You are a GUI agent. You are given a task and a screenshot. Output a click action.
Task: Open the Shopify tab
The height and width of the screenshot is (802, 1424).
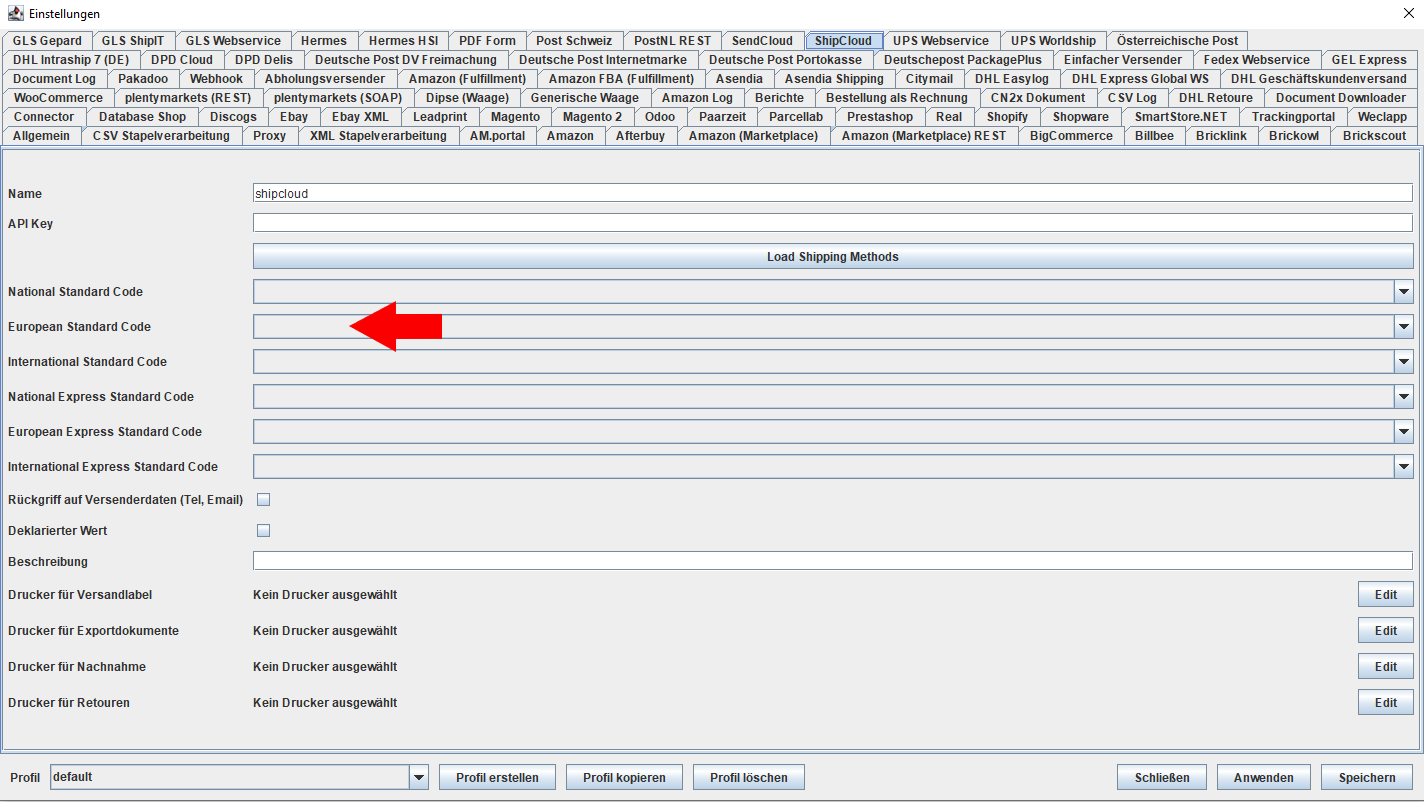click(x=1007, y=117)
